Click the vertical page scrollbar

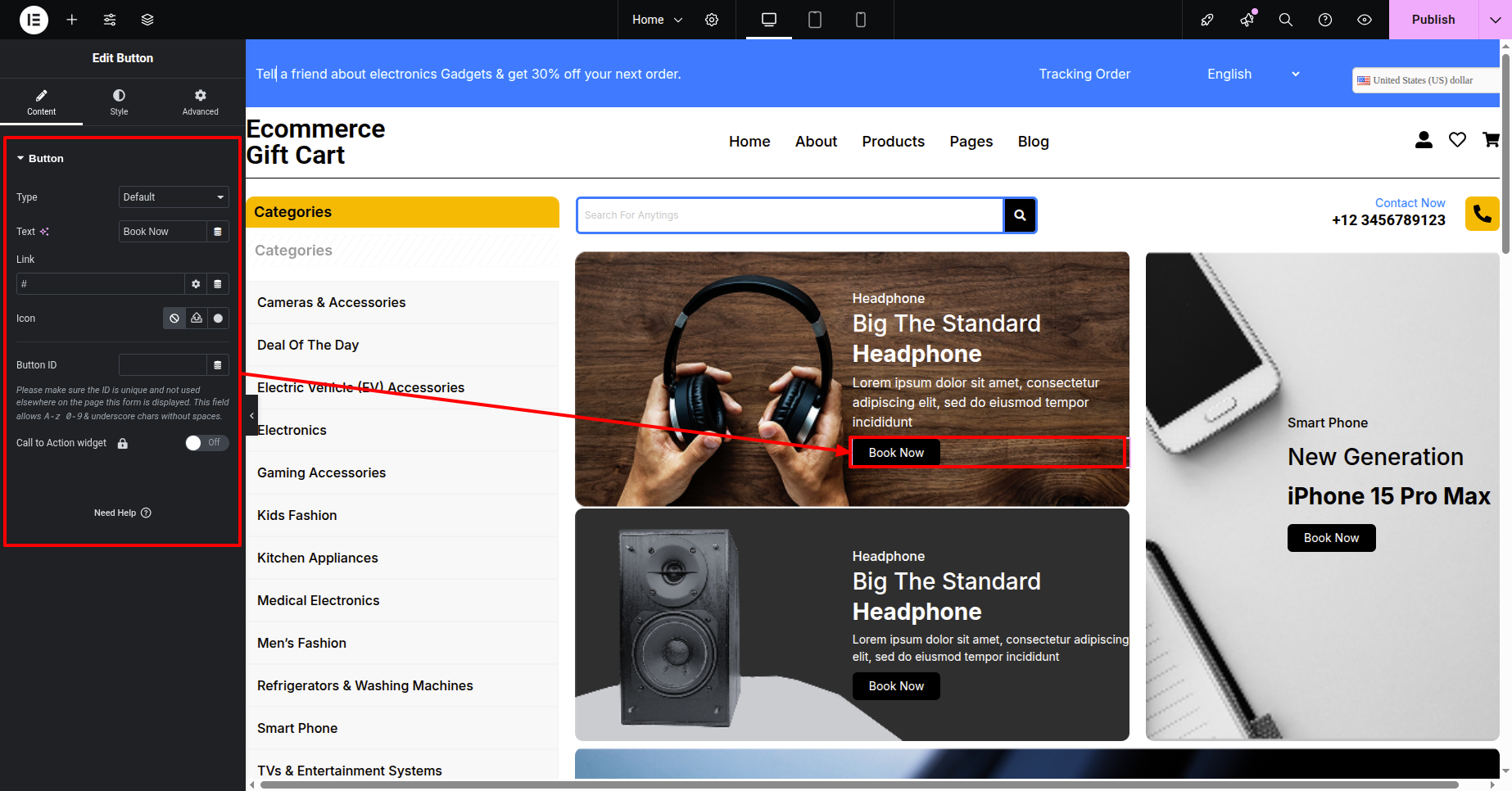[x=1505, y=154]
